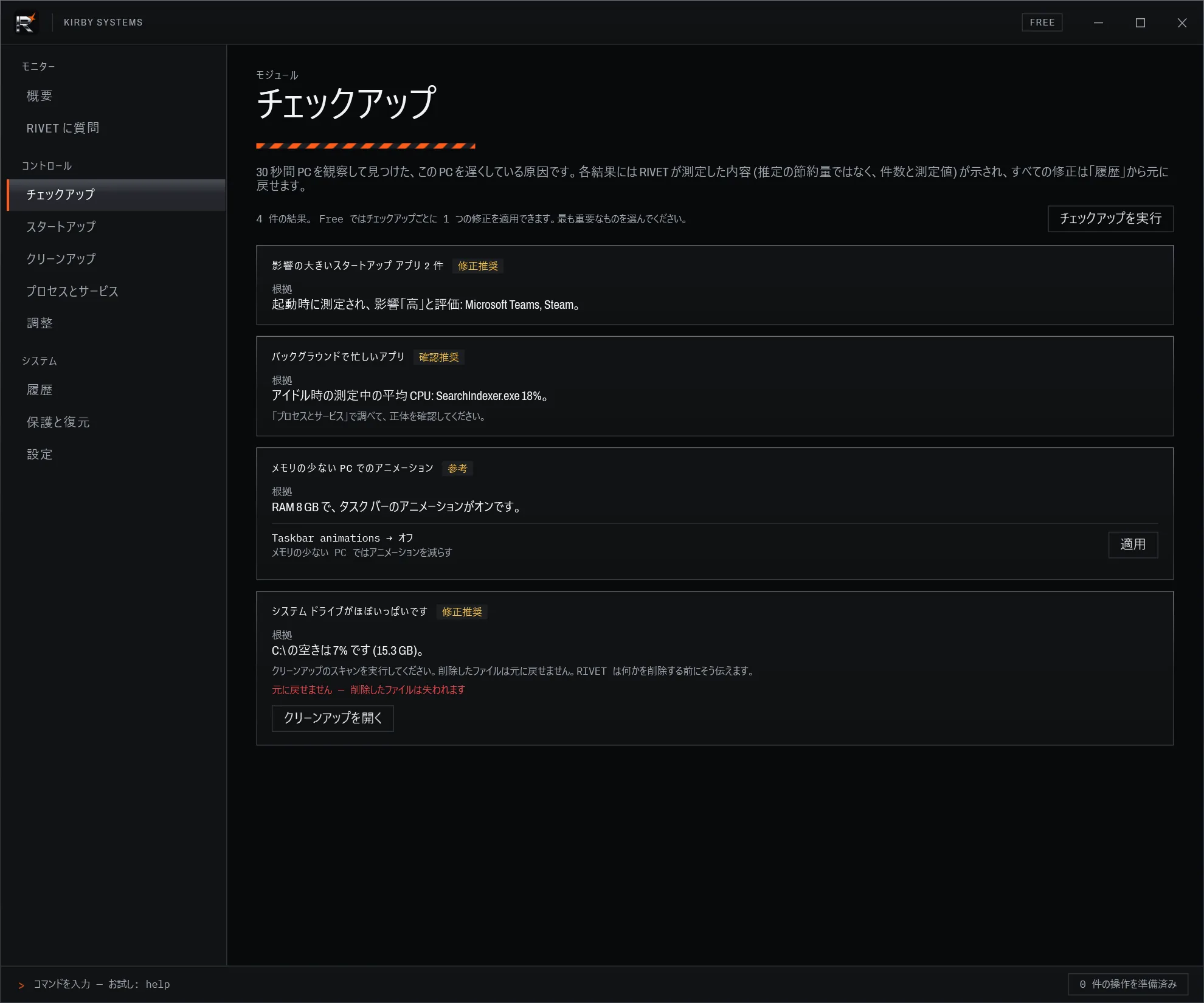Open the 履歴 history page

point(116,390)
